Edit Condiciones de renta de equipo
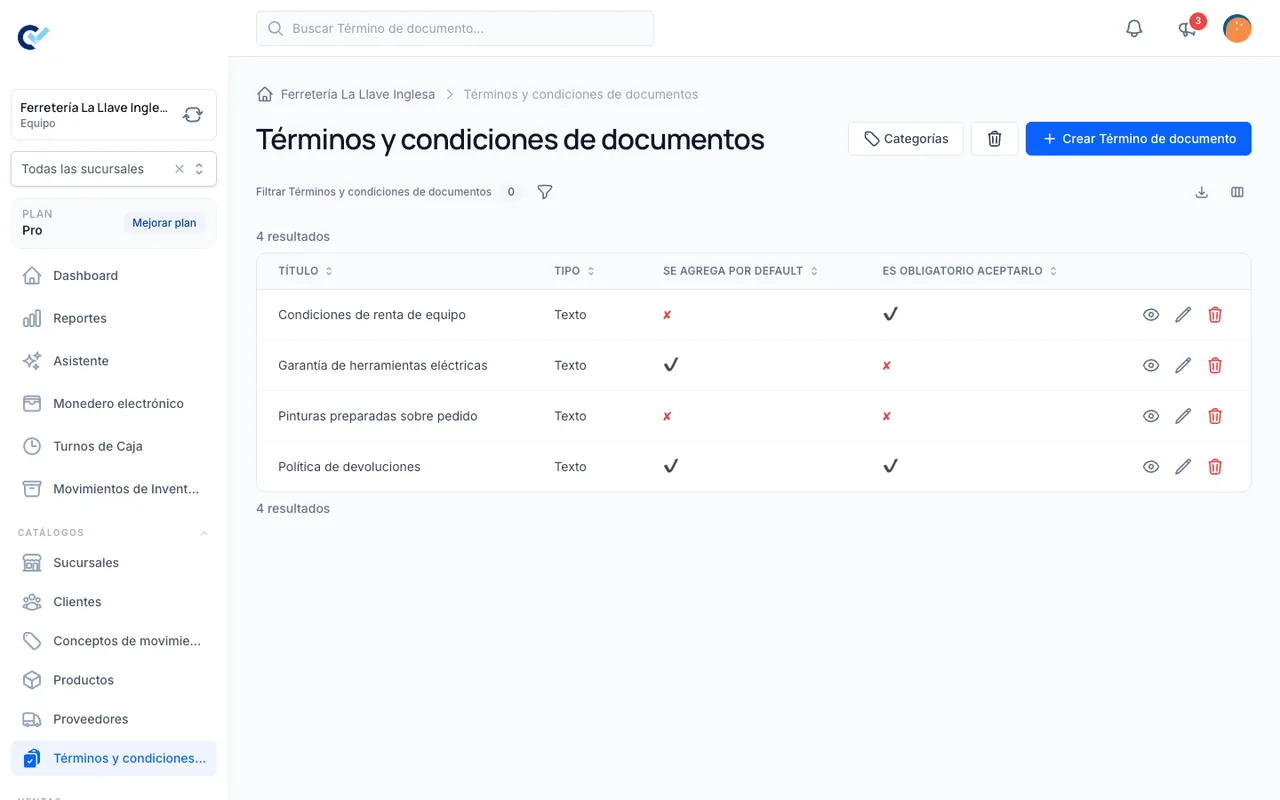 [x=1183, y=315]
